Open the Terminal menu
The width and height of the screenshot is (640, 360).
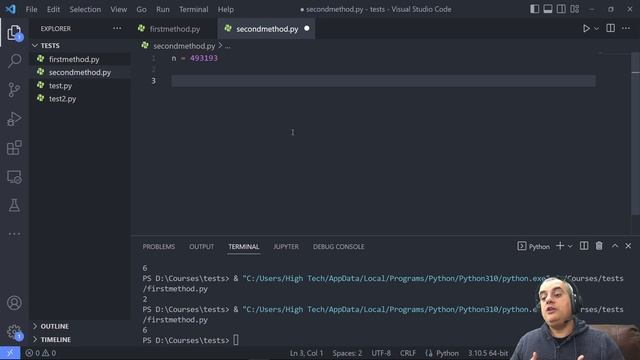click(193, 9)
